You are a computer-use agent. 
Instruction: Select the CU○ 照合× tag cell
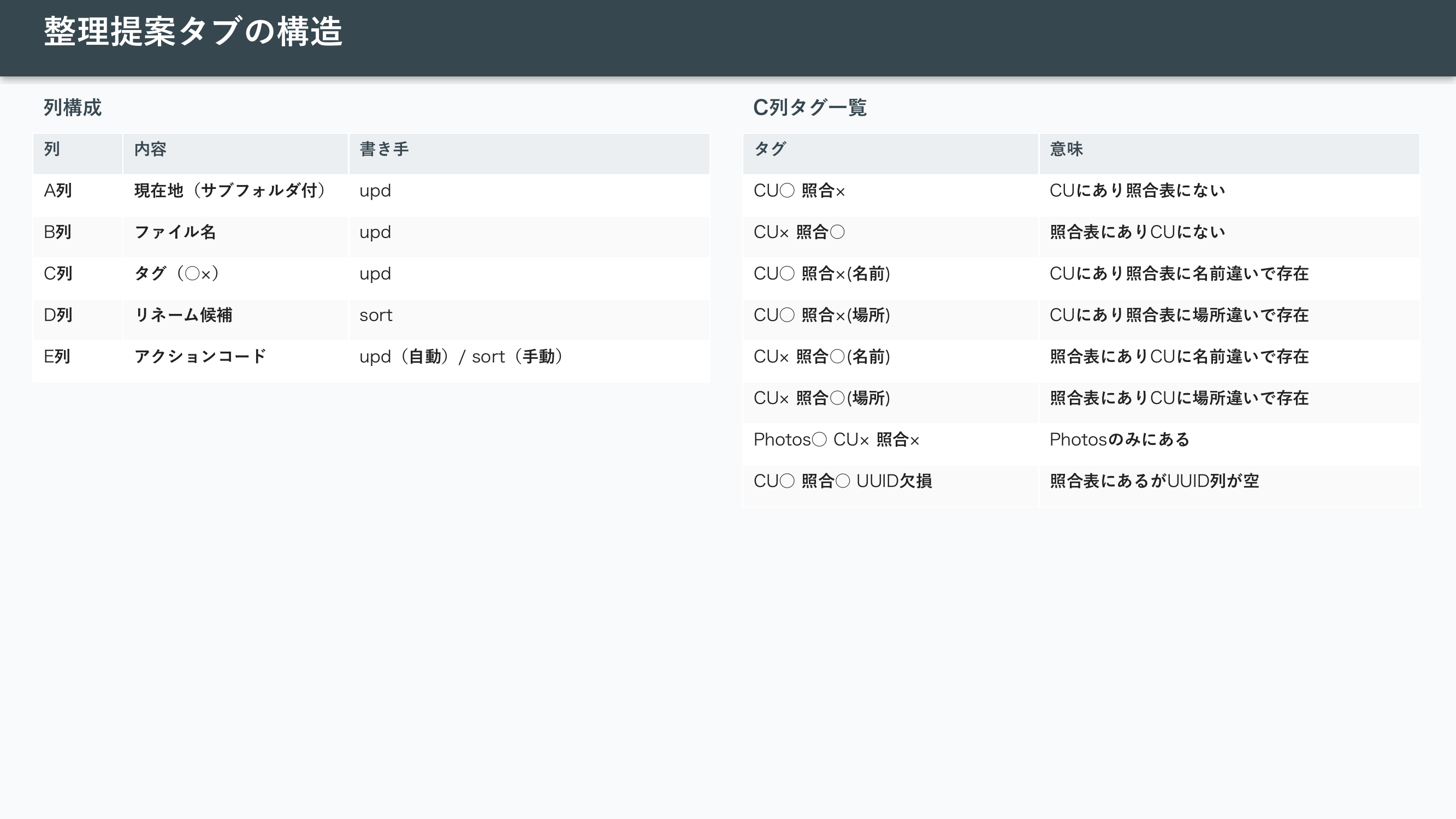[x=799, y=191]
